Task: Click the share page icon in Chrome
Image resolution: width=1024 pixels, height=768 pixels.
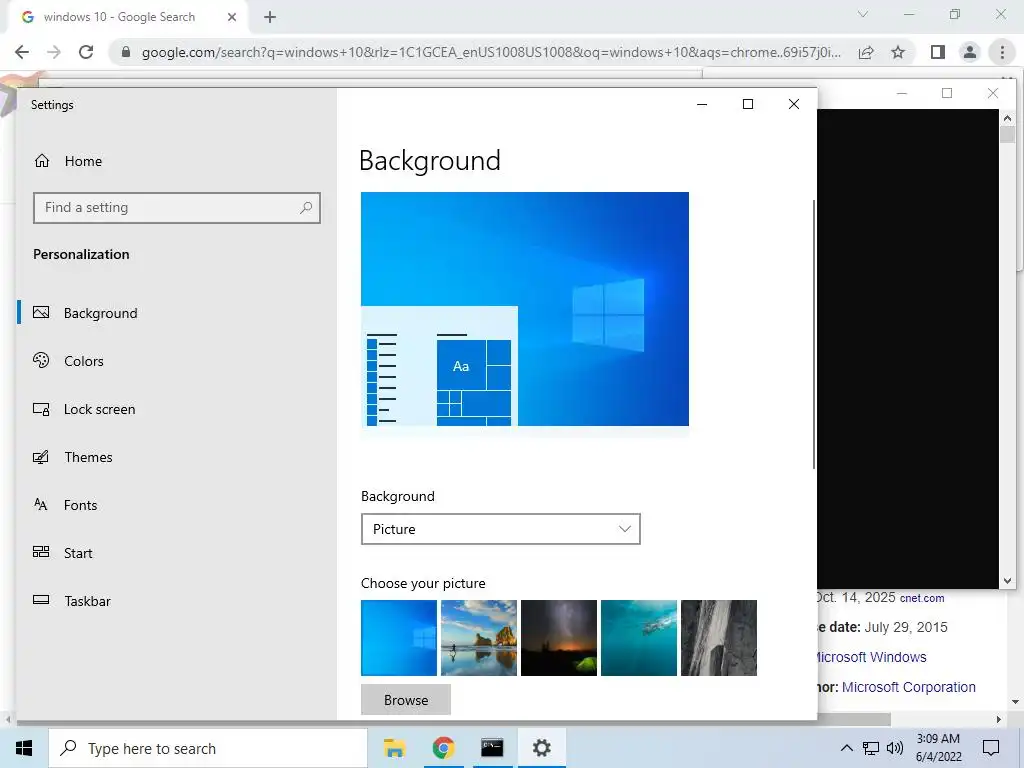Action: (866, 52)
